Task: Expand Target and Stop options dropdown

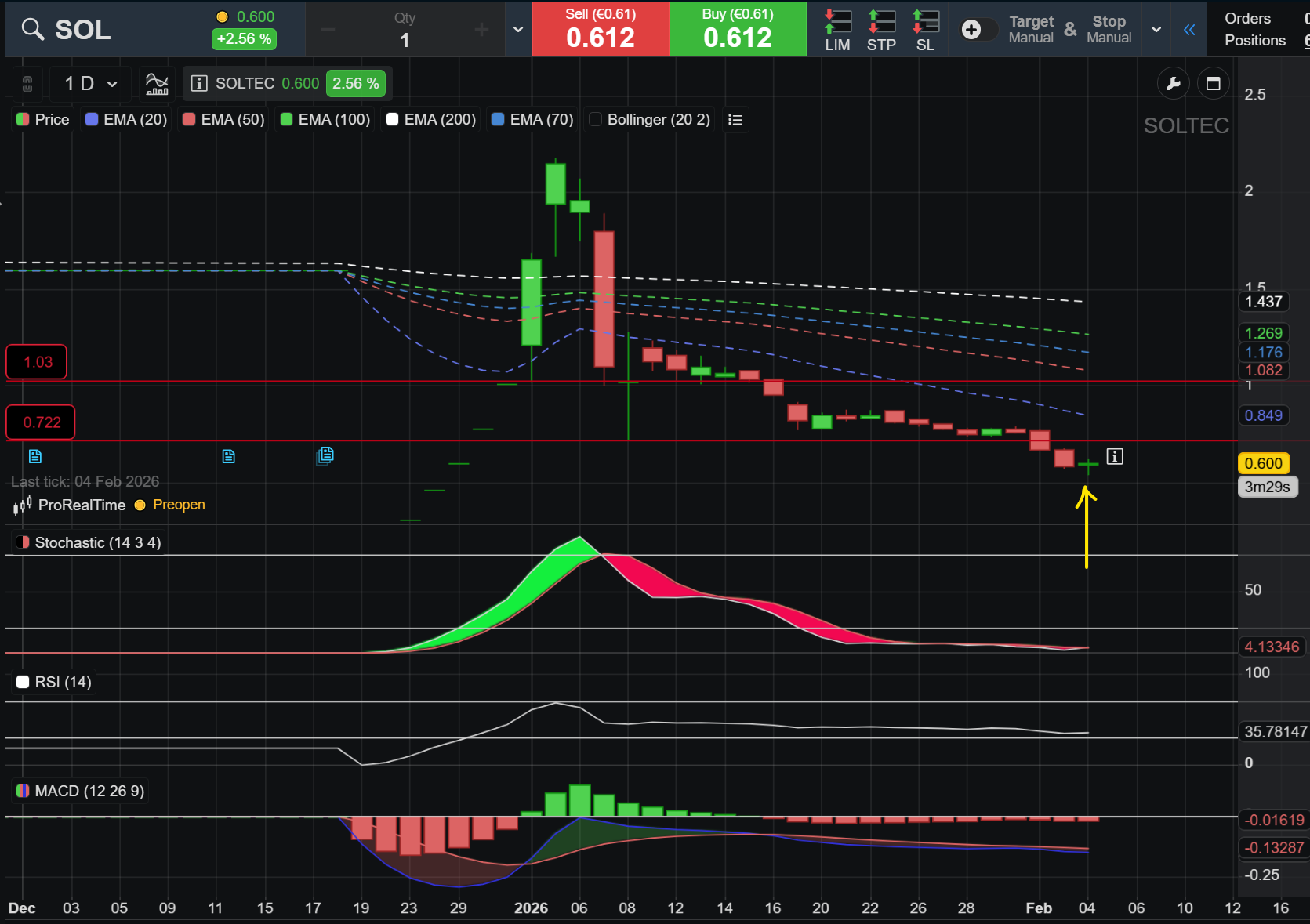Action: (x=1156, y=30)
